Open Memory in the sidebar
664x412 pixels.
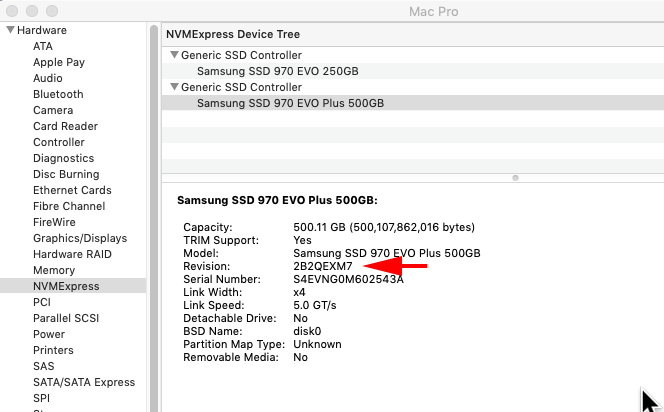click(54, 270)
